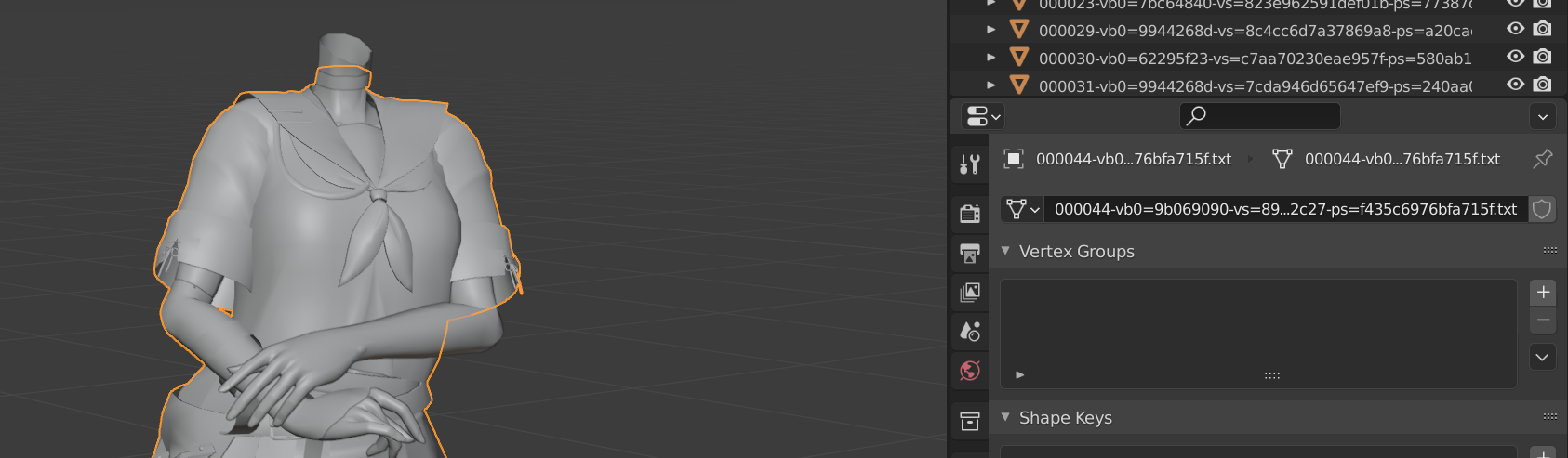Open the Collection properties box tab
1568x458 pixels.
(969, 421)
